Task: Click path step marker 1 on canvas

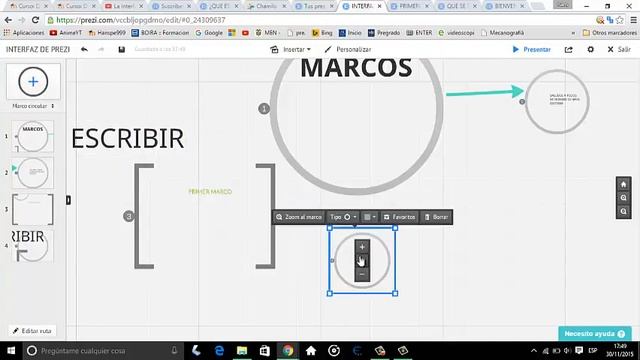Action: pos(264,109)
